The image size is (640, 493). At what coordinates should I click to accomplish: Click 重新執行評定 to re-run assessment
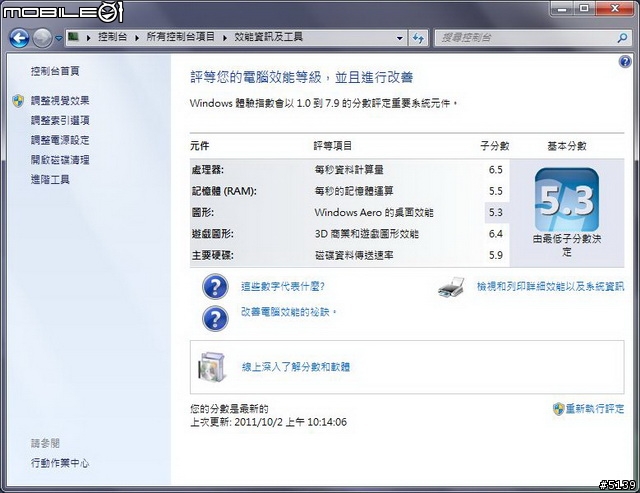click(595, 409)
